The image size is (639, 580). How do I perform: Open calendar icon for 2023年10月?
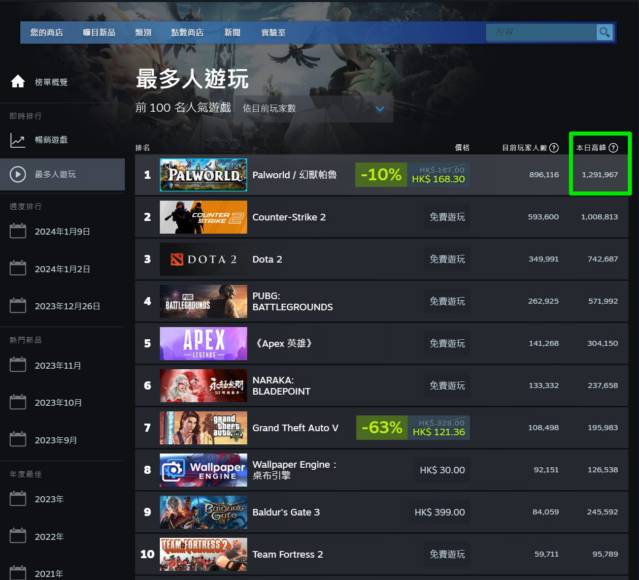(x=18, y=402)
